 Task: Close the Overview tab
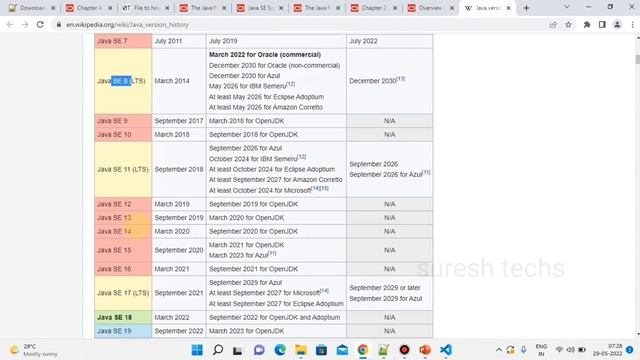pos(452,8)
